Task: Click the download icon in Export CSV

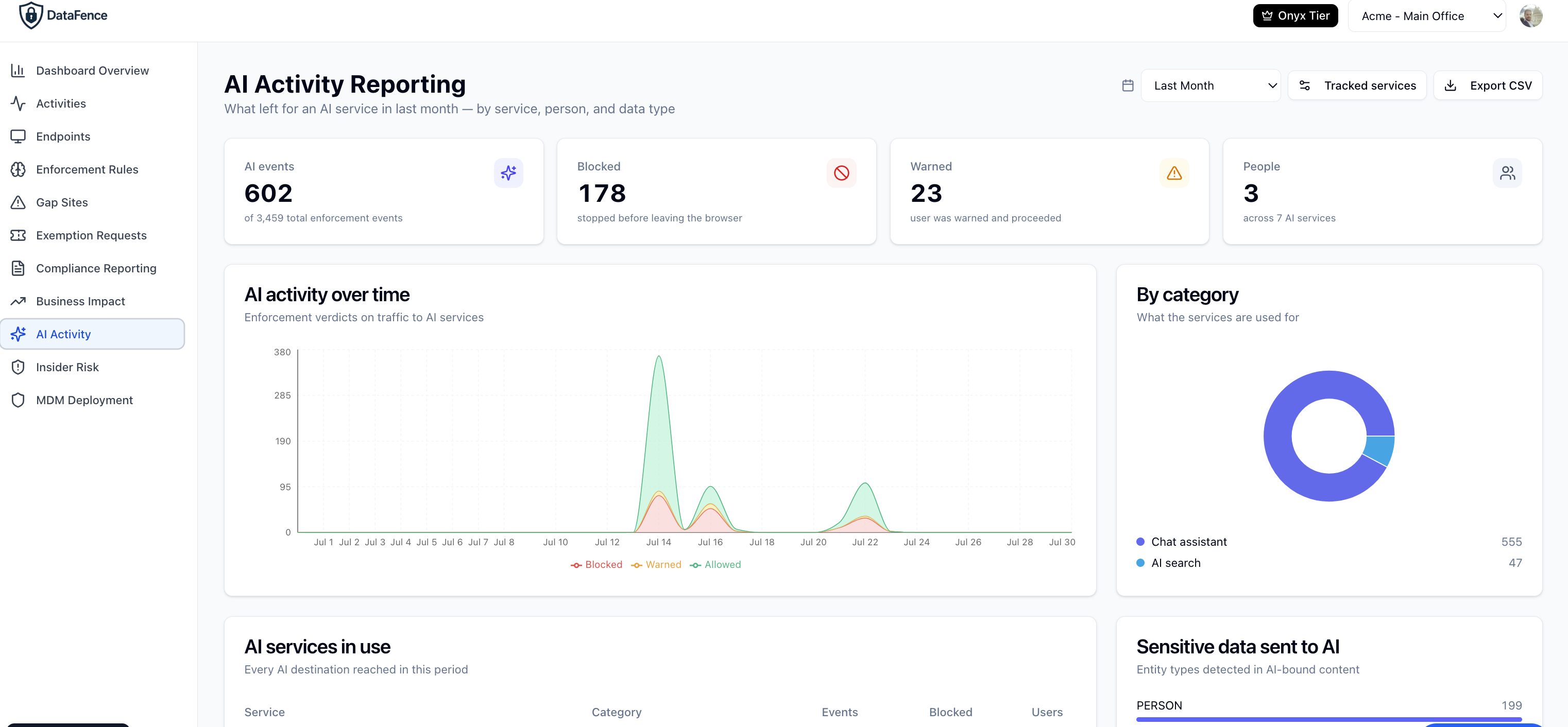Action: click(x=1451, y=86)
